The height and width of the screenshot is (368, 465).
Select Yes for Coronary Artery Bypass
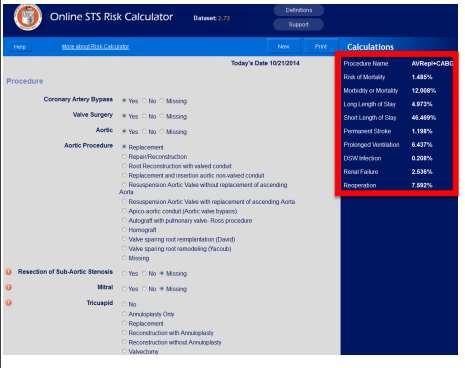[124, 100]
